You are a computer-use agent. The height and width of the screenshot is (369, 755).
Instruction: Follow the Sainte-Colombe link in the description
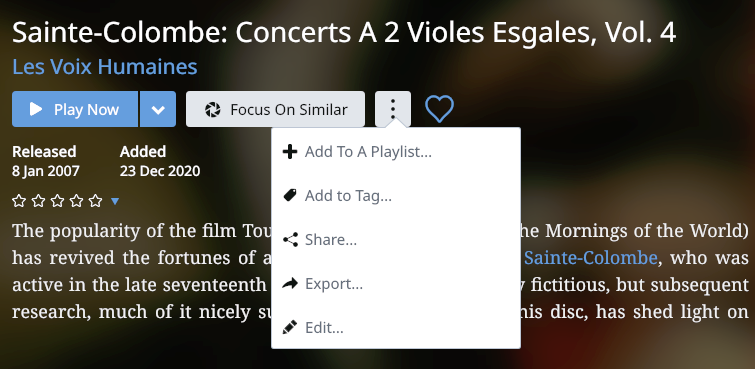click(590, 258)
